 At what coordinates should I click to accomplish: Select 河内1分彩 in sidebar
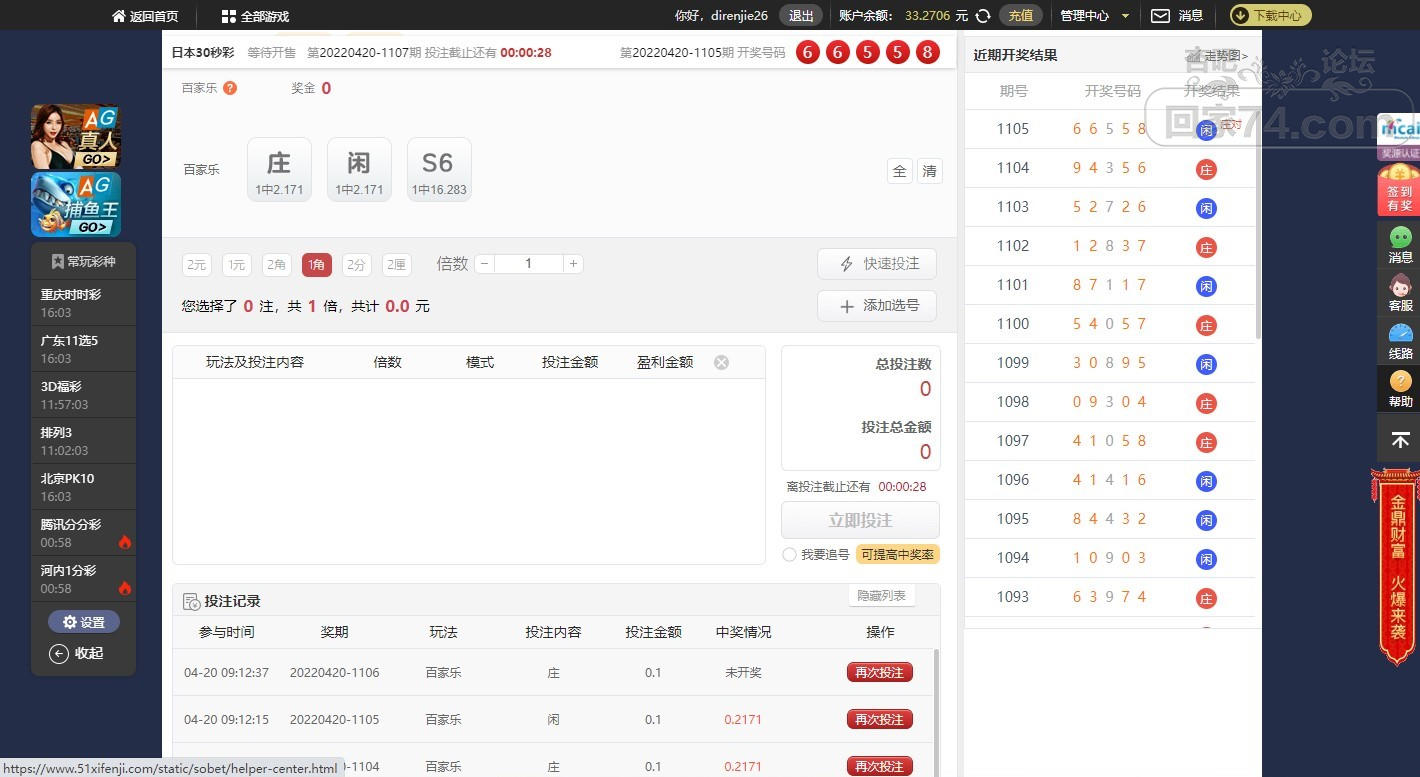coord(83,579)
